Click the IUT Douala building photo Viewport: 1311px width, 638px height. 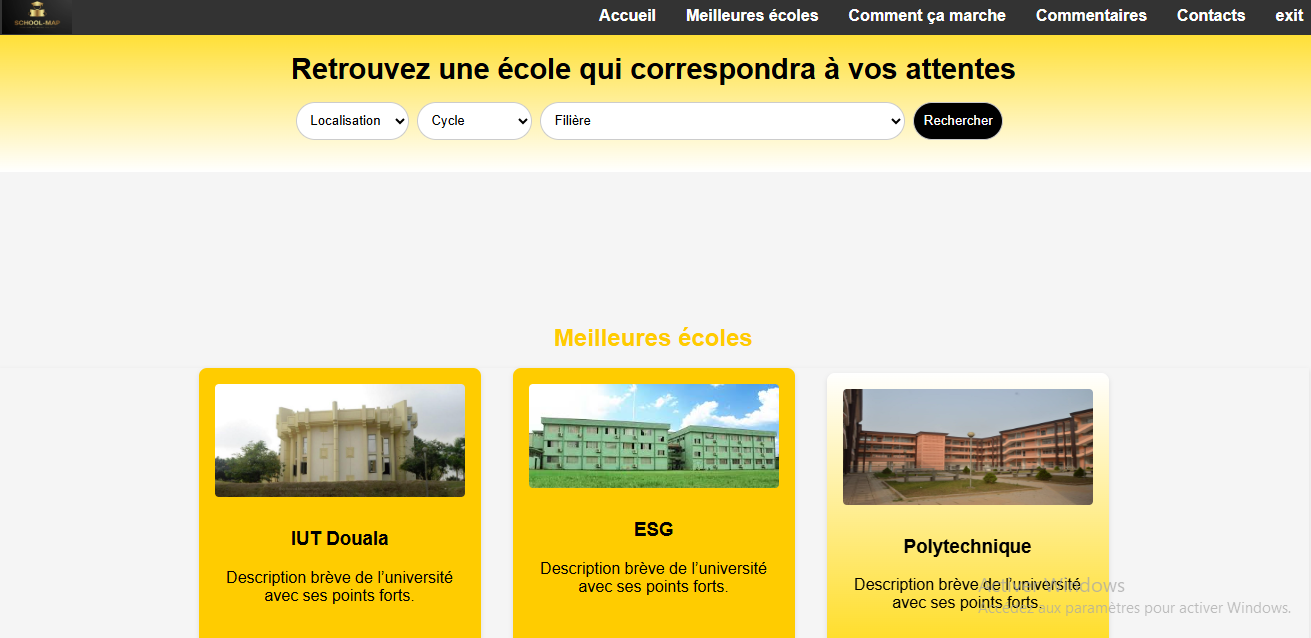[340, 440]
